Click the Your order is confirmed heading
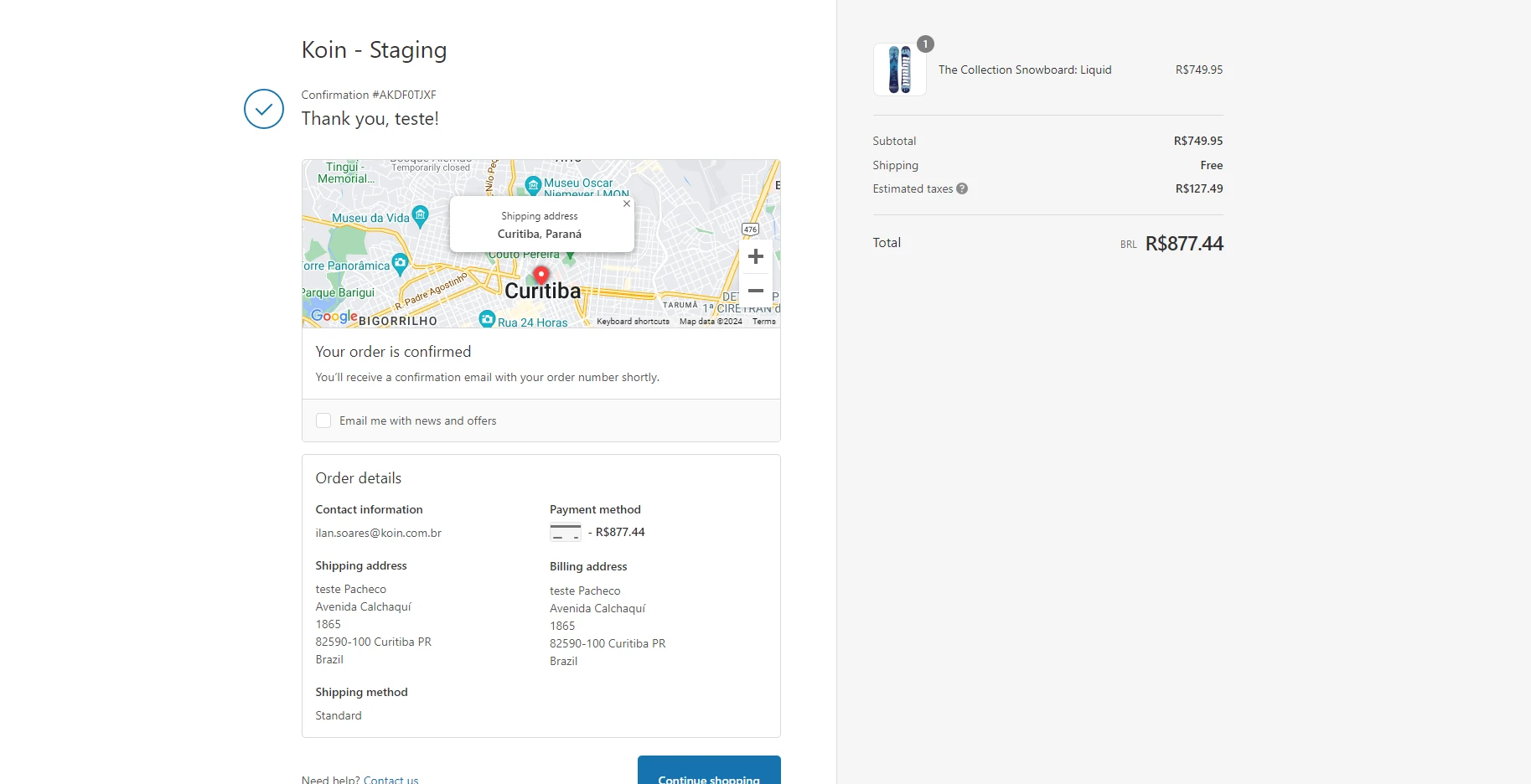The height and width of the screenshot is (784, 1531). click(x=394, y=352)
